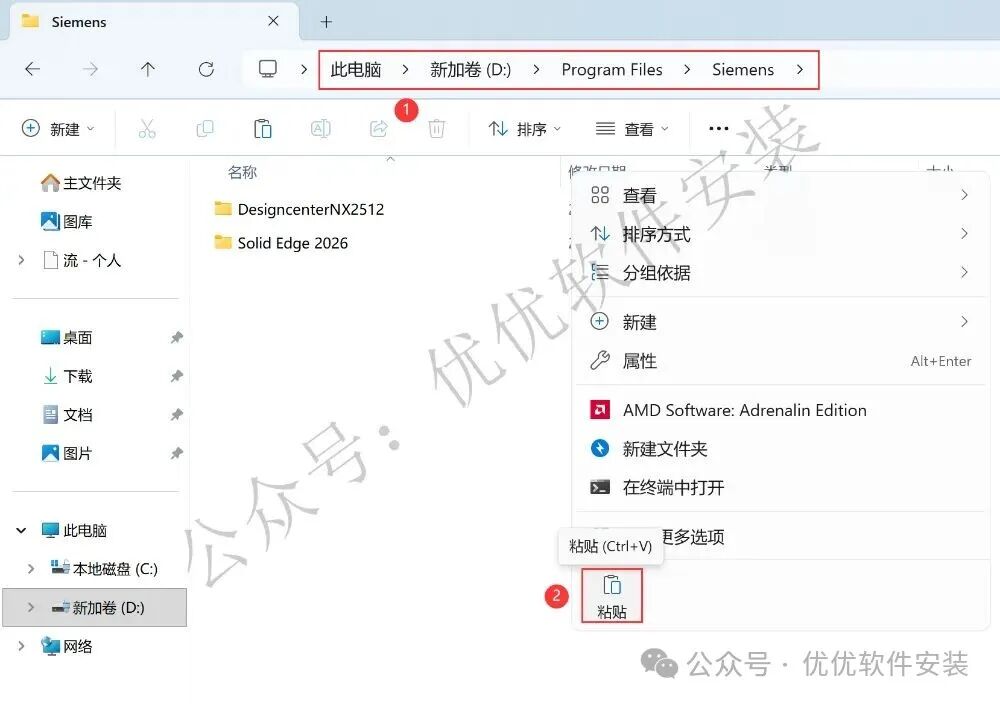
Task: Select 网络 in the sidebar
Action: coord(67,646)
